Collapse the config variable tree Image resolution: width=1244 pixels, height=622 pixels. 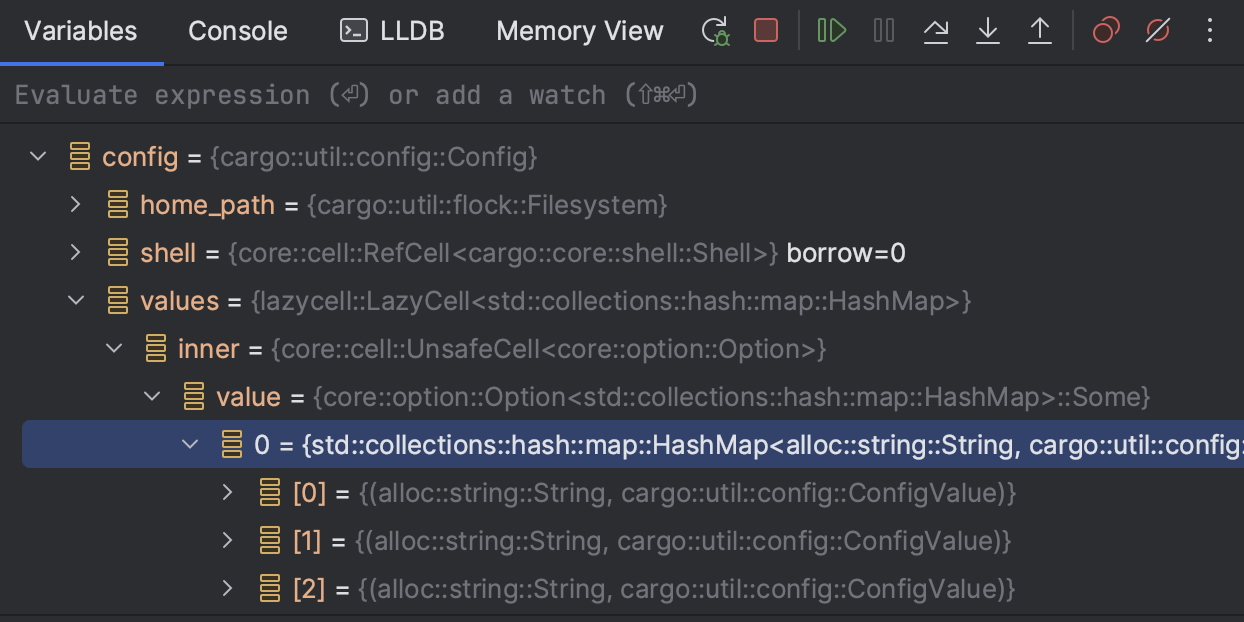(37, 156)
